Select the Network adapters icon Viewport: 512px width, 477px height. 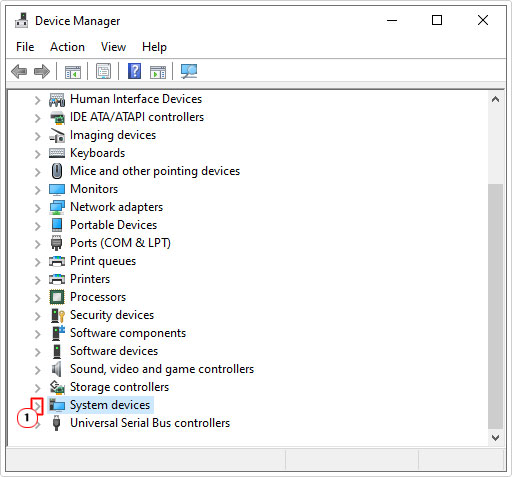pyautogui.click(x=57, y=207)
